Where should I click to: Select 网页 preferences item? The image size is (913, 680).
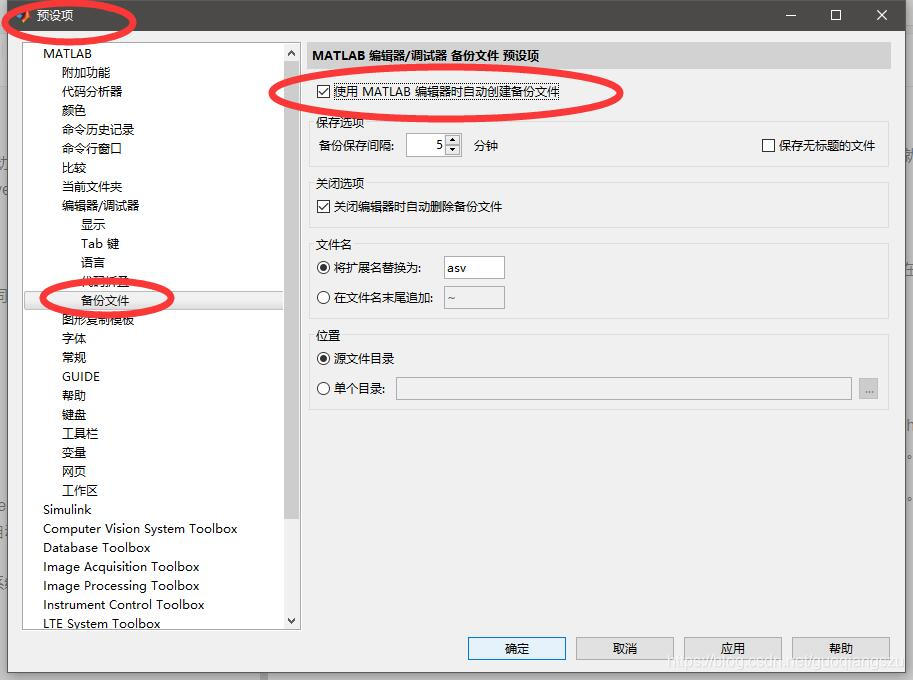pos(74,472)
